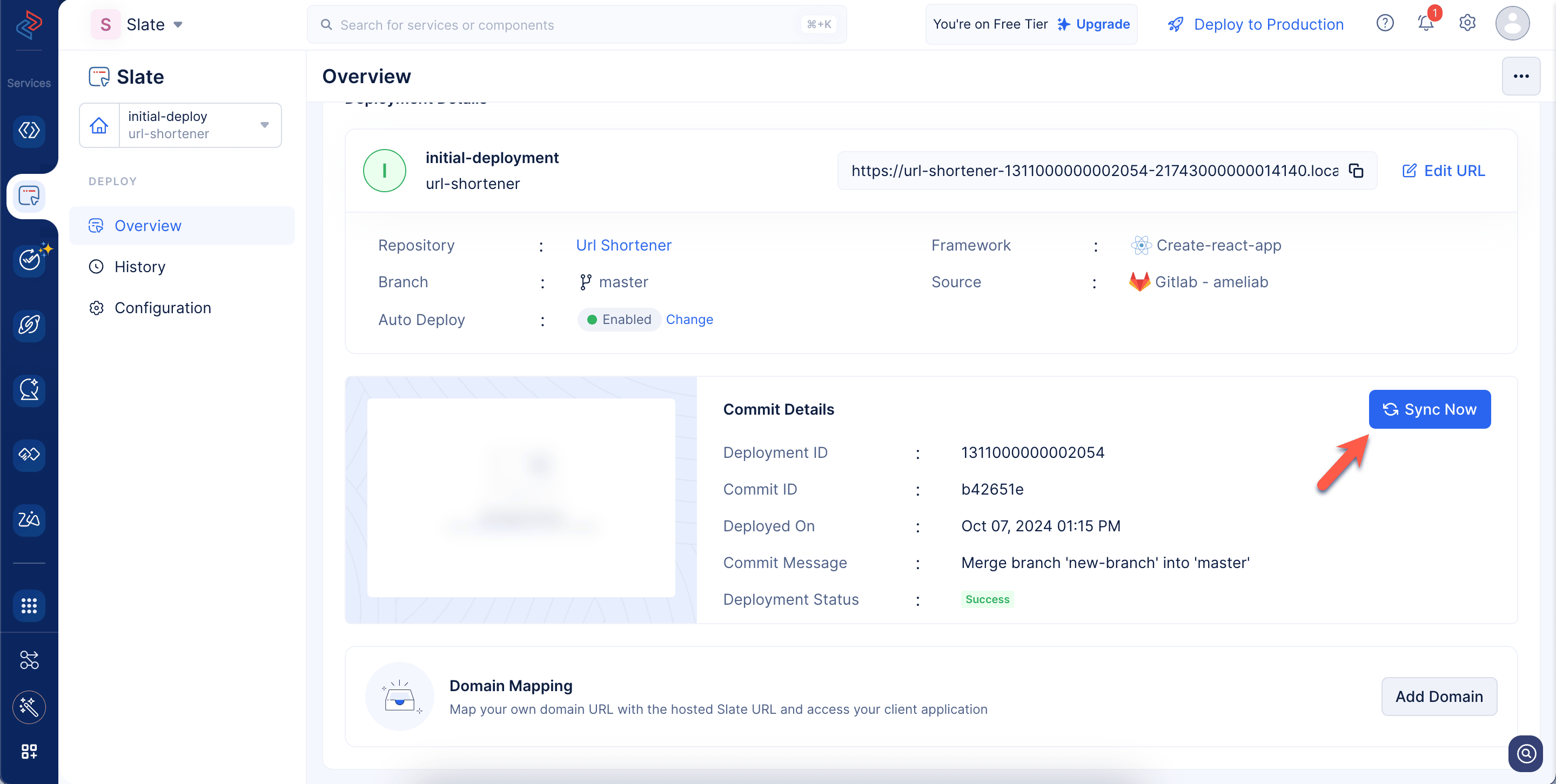Open the help question mark icon
Image resolution: width=1556 pixels, height=784 pixels.
(x=1385, y=24)
